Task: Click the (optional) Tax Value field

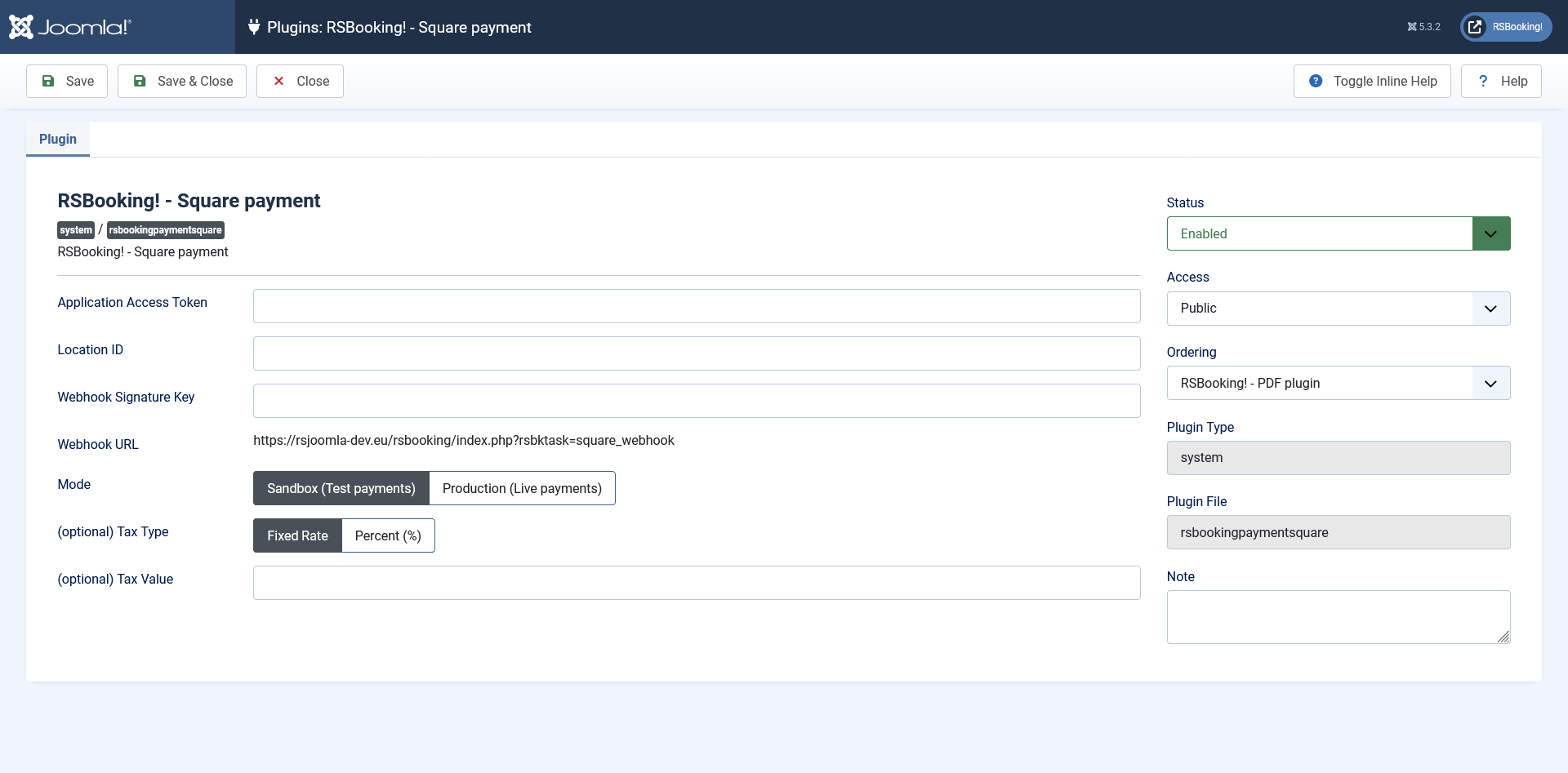Action: pyautogui.click(x=697, y=583)
